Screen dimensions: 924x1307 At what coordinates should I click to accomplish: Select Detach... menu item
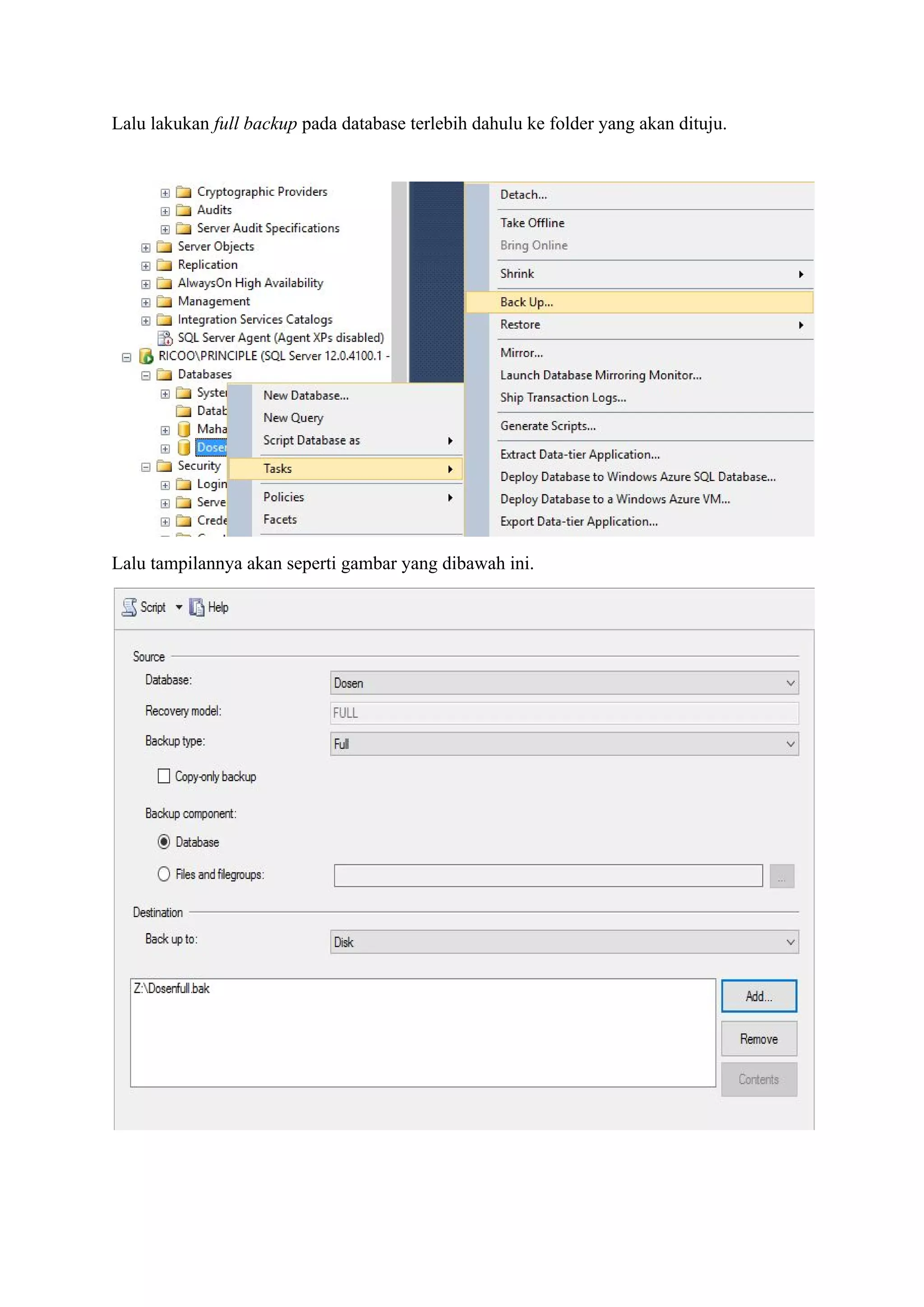click(x=639, y=195)
